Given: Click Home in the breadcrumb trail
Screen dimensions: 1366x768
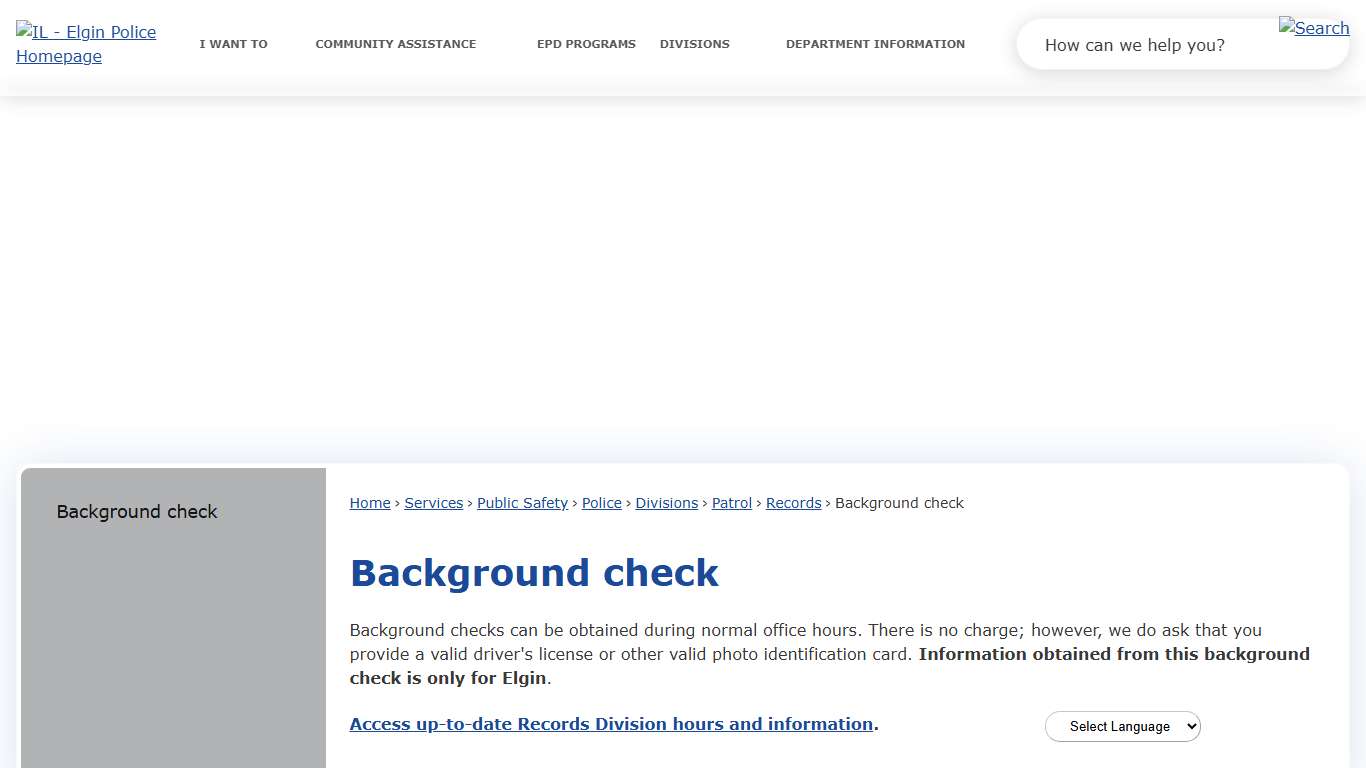Looking at the screenshot, I should coord(369,503).
